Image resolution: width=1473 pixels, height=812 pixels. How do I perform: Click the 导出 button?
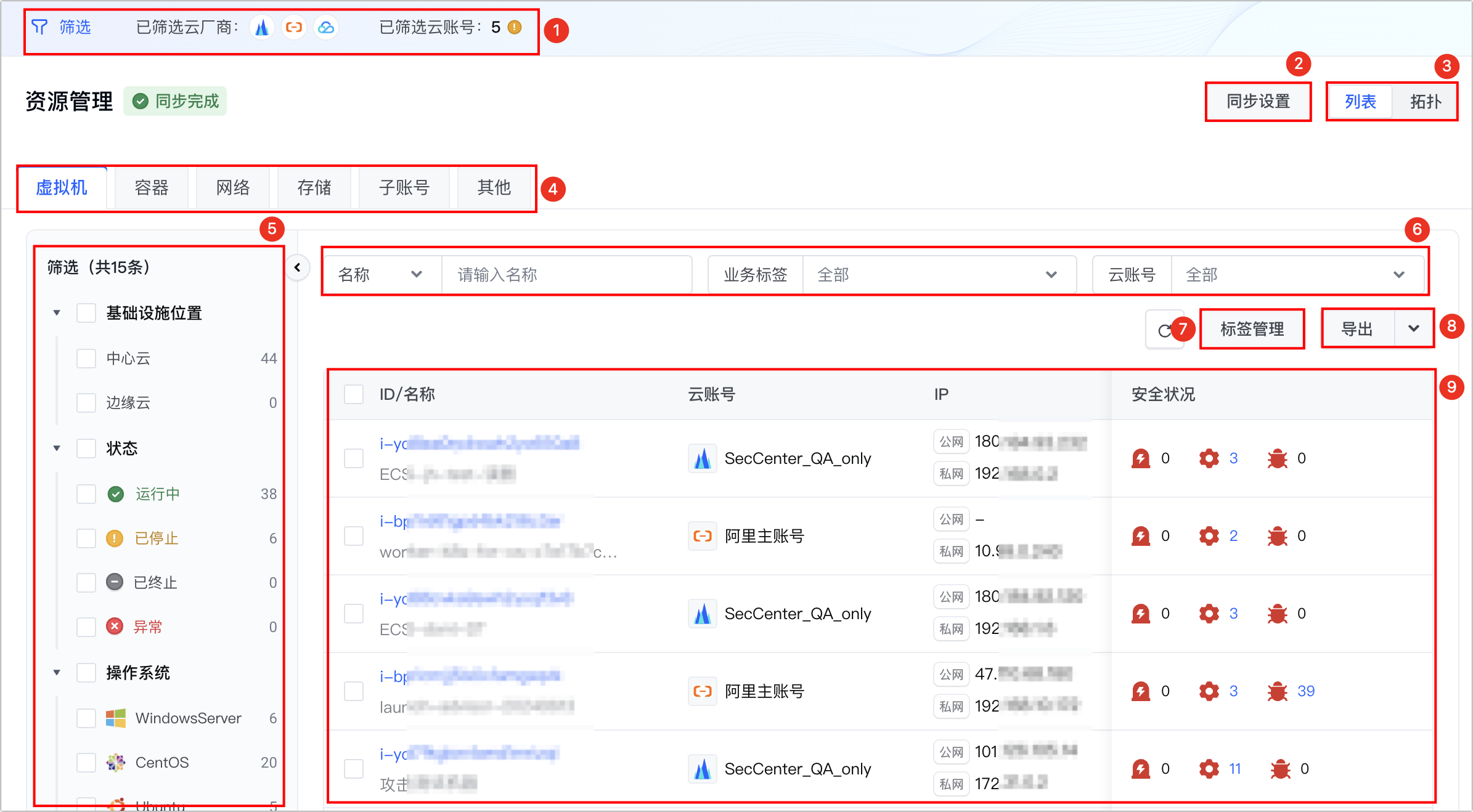pyautogui.click(x=1358, y=329)
